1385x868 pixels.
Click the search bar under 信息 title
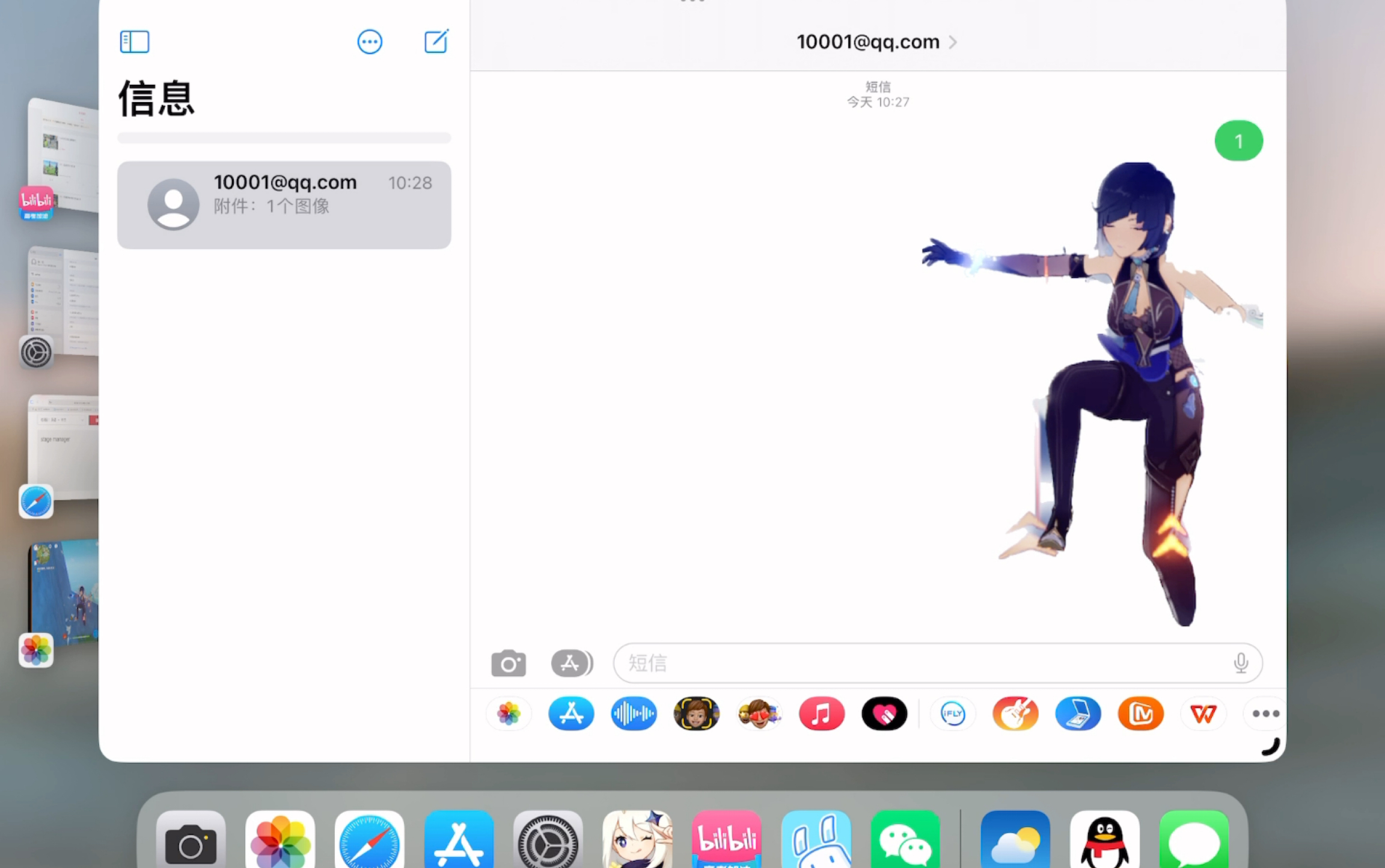pyautogui.click(x=284, y=138)
